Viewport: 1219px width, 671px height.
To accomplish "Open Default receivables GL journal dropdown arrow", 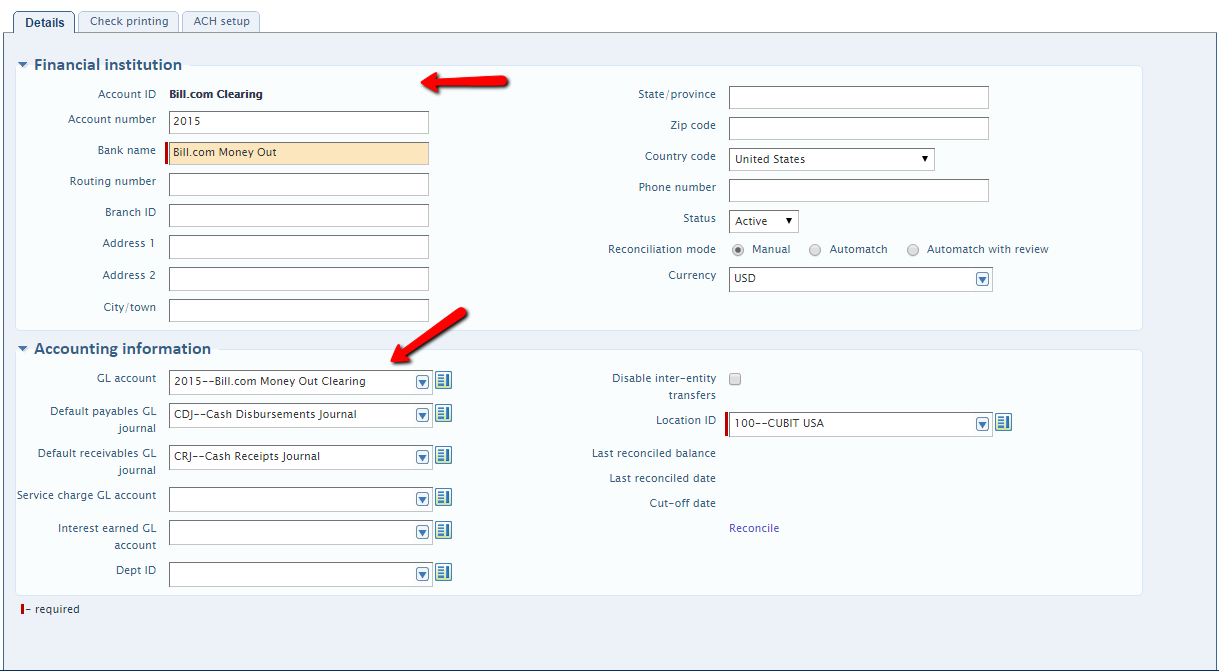I will (422, 457).
